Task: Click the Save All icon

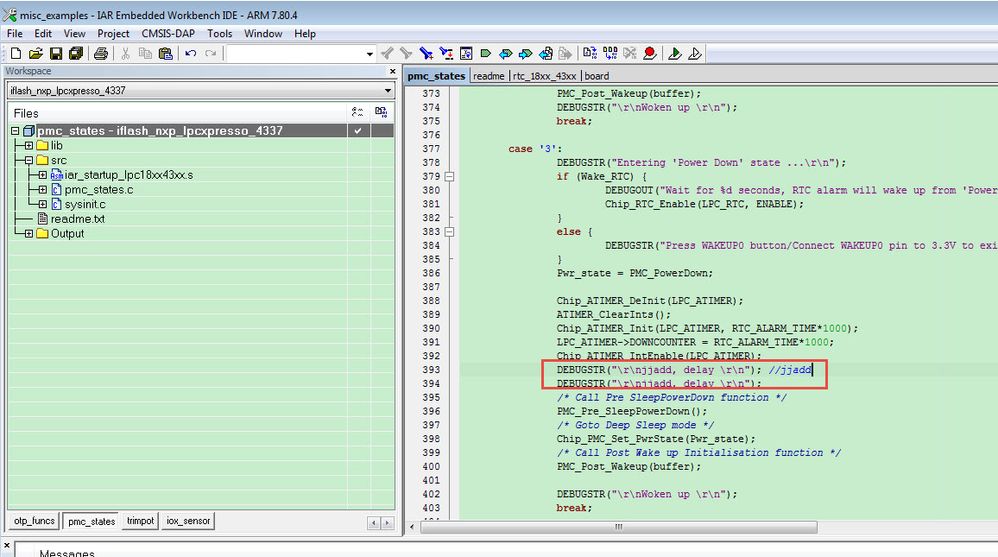Action: [x=76, y=53]
